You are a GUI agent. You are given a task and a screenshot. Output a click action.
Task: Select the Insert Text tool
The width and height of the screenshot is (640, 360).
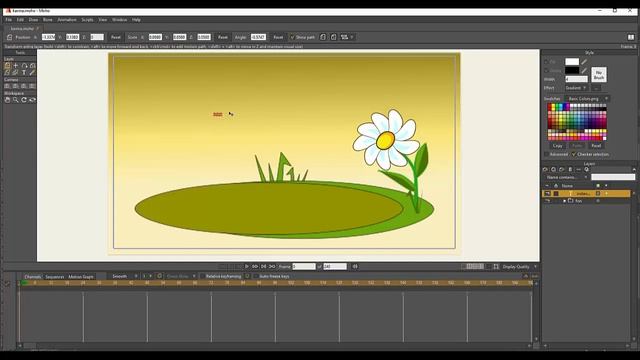click(x=24, y=72)
